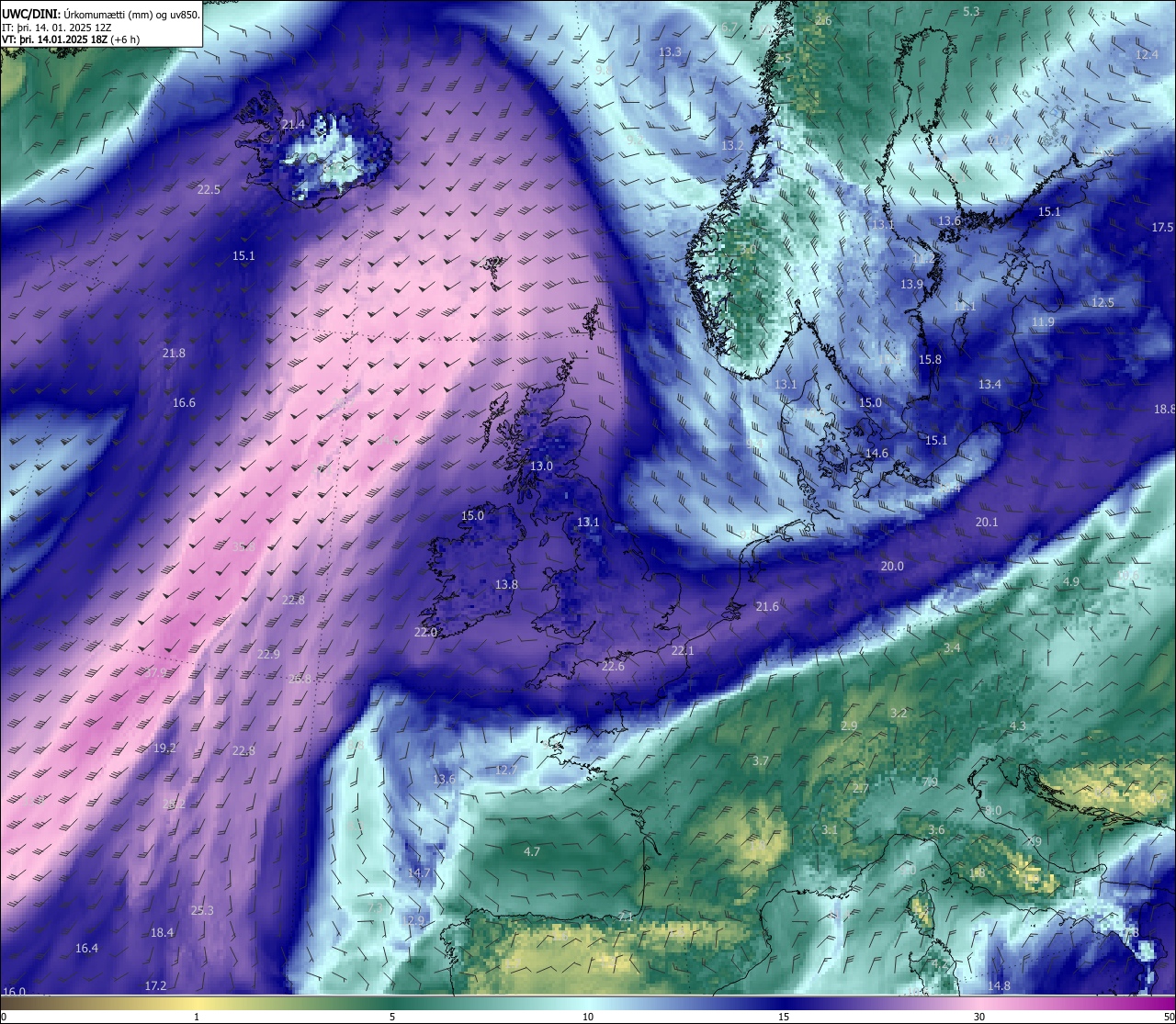1176x1024 pixels.
Task: Click the 19.2 map value
Action: [x=164, y=748]
